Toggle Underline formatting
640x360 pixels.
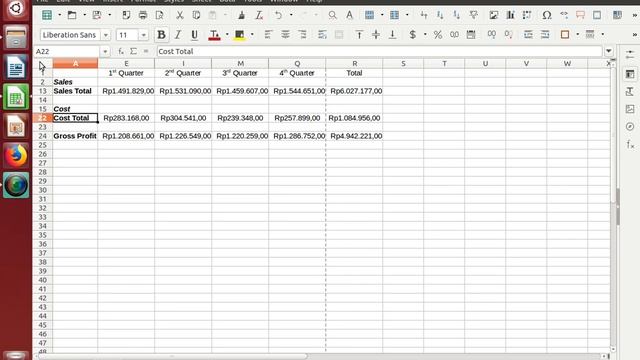194,35
